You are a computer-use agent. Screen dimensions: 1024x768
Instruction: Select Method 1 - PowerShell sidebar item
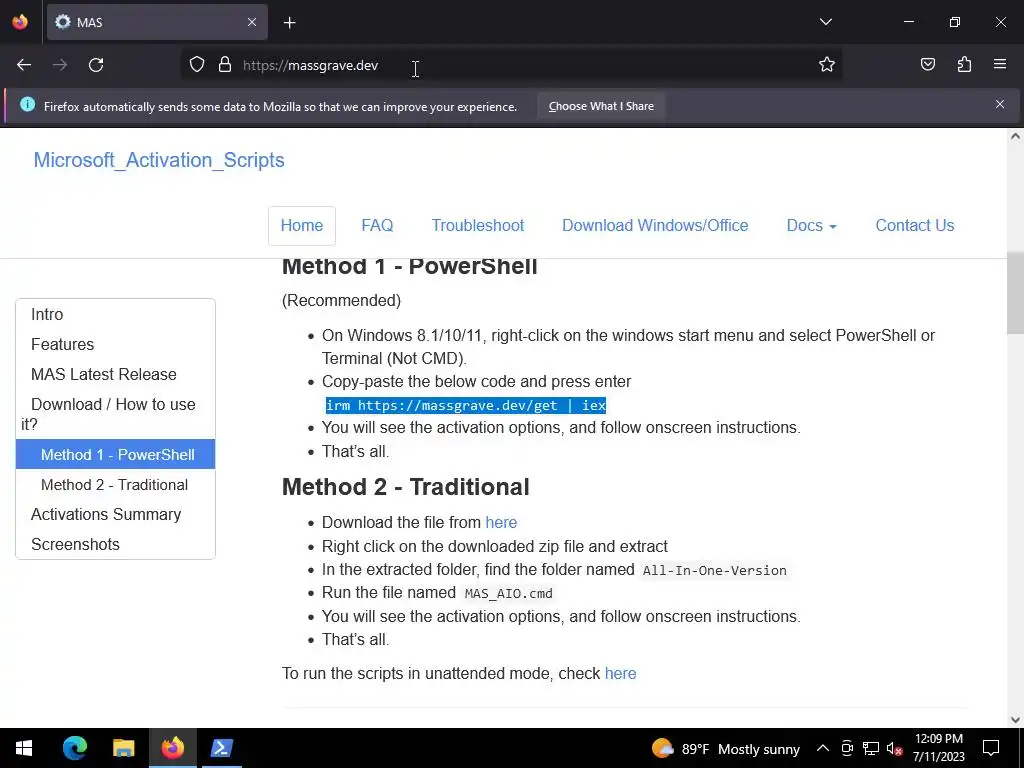click(x=116, y=454)
